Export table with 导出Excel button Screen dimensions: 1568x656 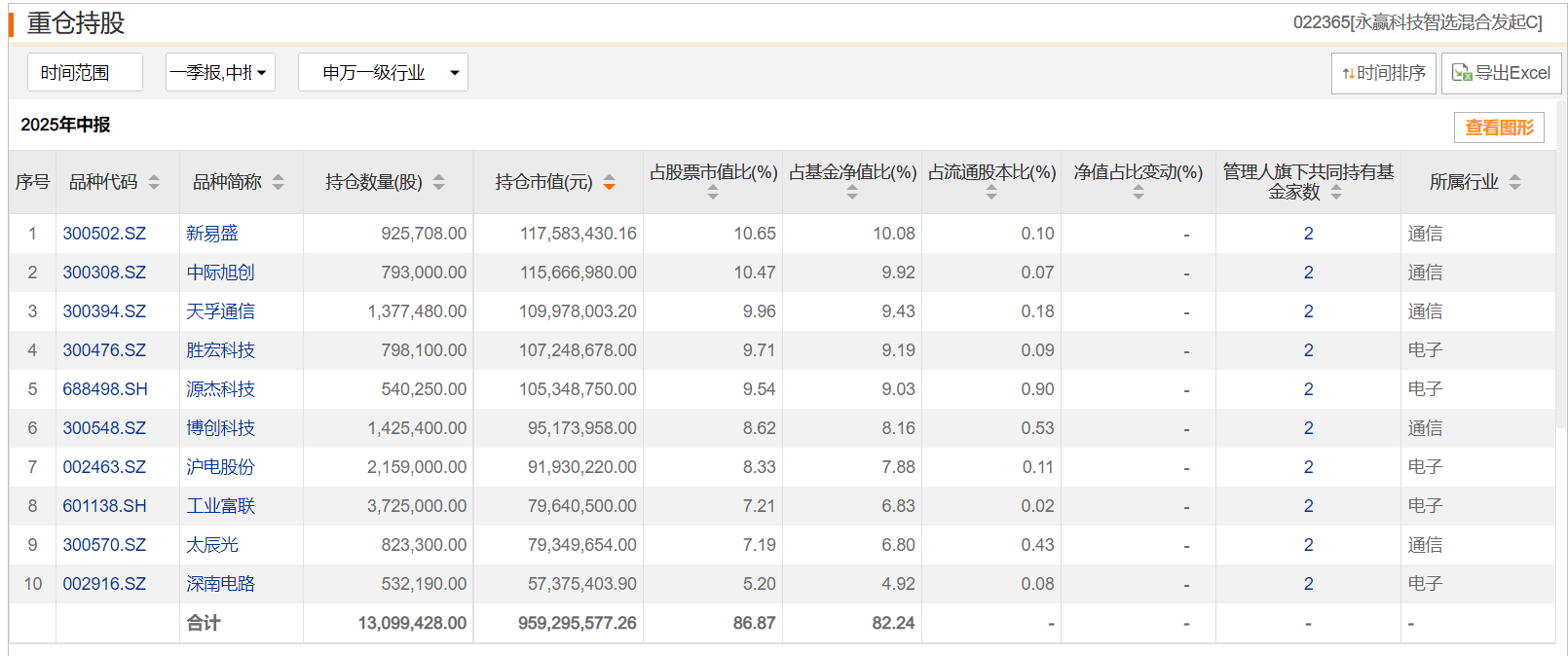click(x=1502, y=73)
